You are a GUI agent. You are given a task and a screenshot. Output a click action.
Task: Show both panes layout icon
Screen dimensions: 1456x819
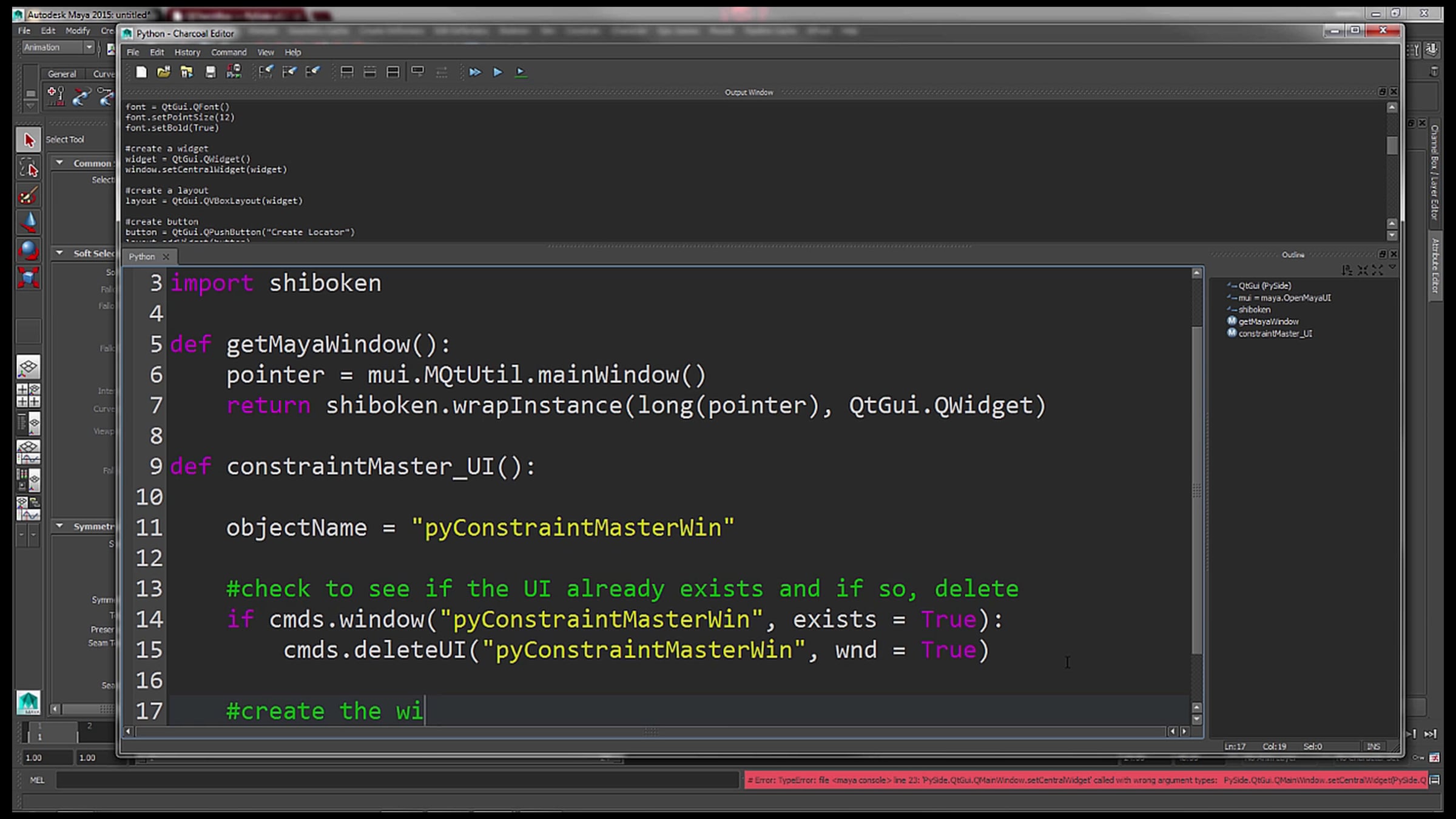point(393,72)
